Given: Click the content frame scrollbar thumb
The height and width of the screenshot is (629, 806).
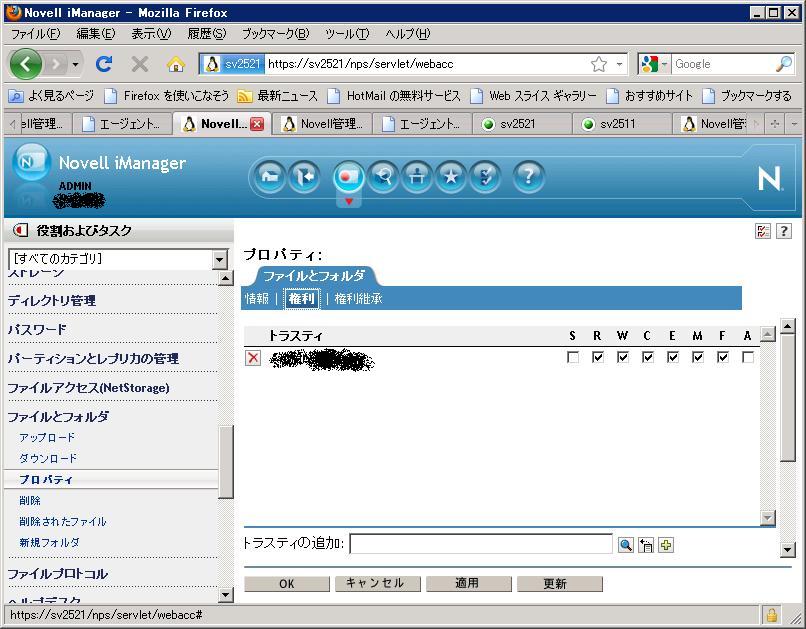Looking at the screenshot, I should pos(787,398).
